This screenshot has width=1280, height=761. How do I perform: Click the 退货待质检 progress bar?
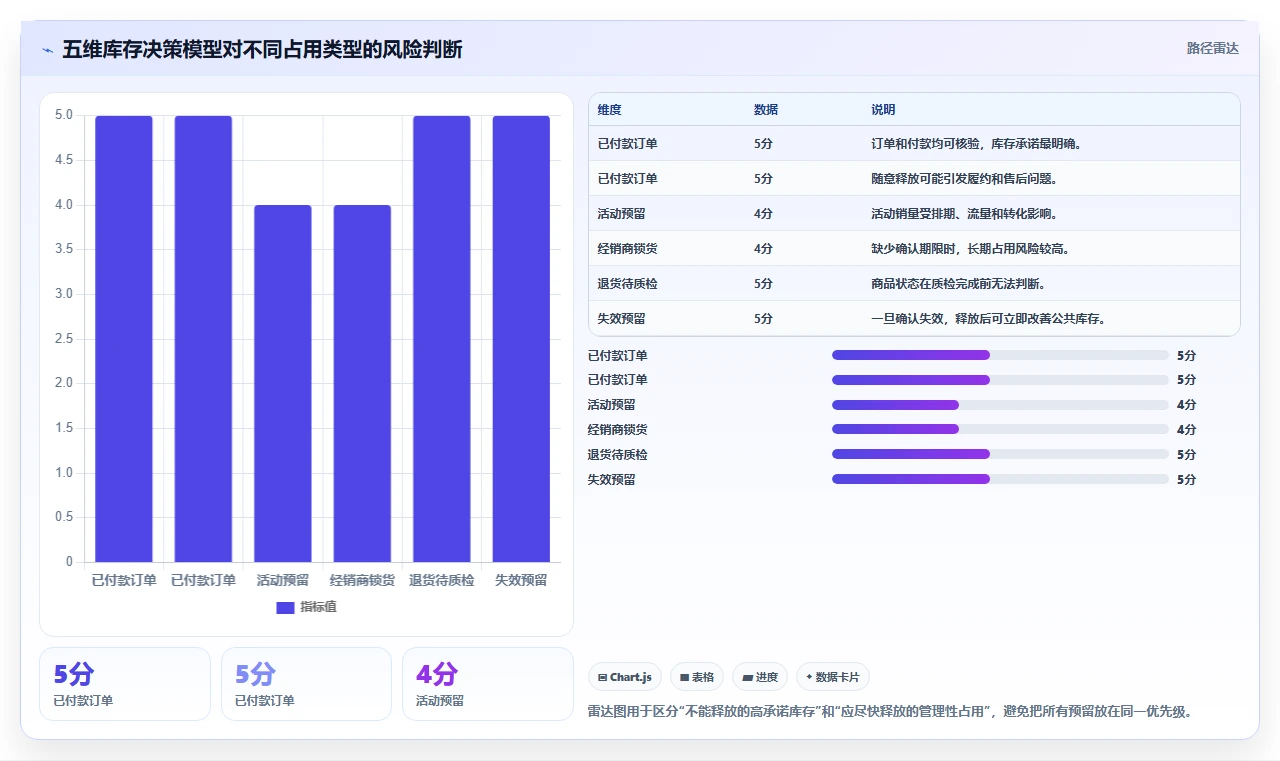[1000, 454]
